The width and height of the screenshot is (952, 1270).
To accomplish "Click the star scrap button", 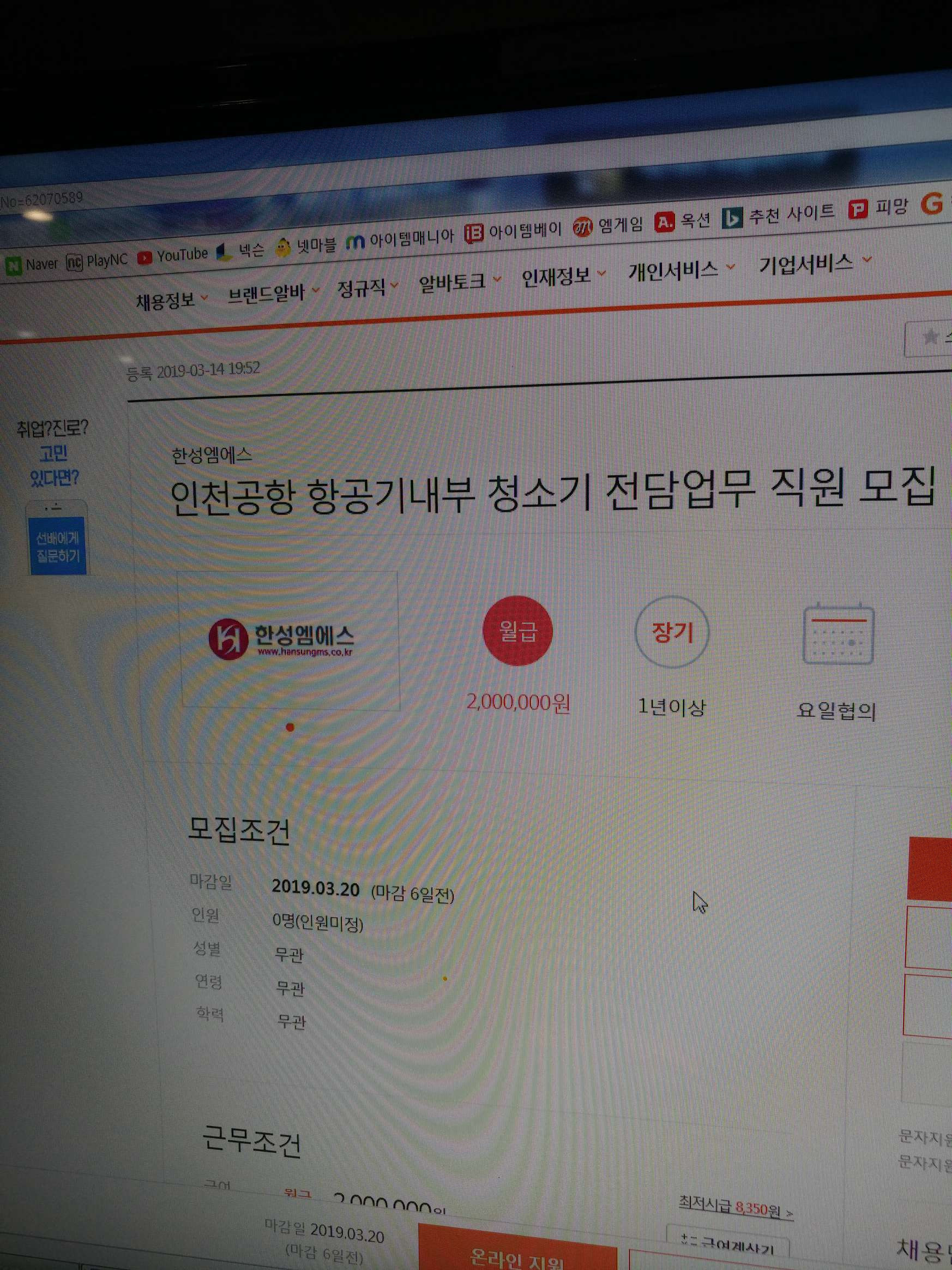I will (929, 338).
